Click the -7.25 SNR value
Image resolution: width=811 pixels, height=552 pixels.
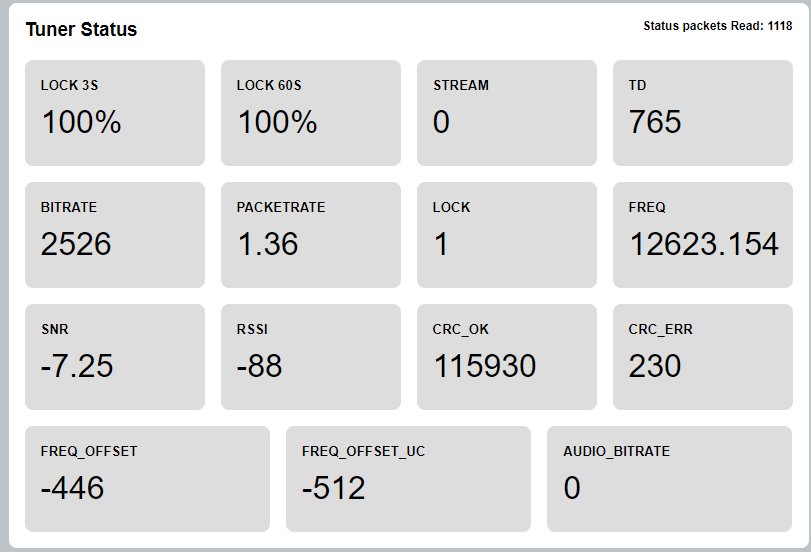[x=77, y=366]
